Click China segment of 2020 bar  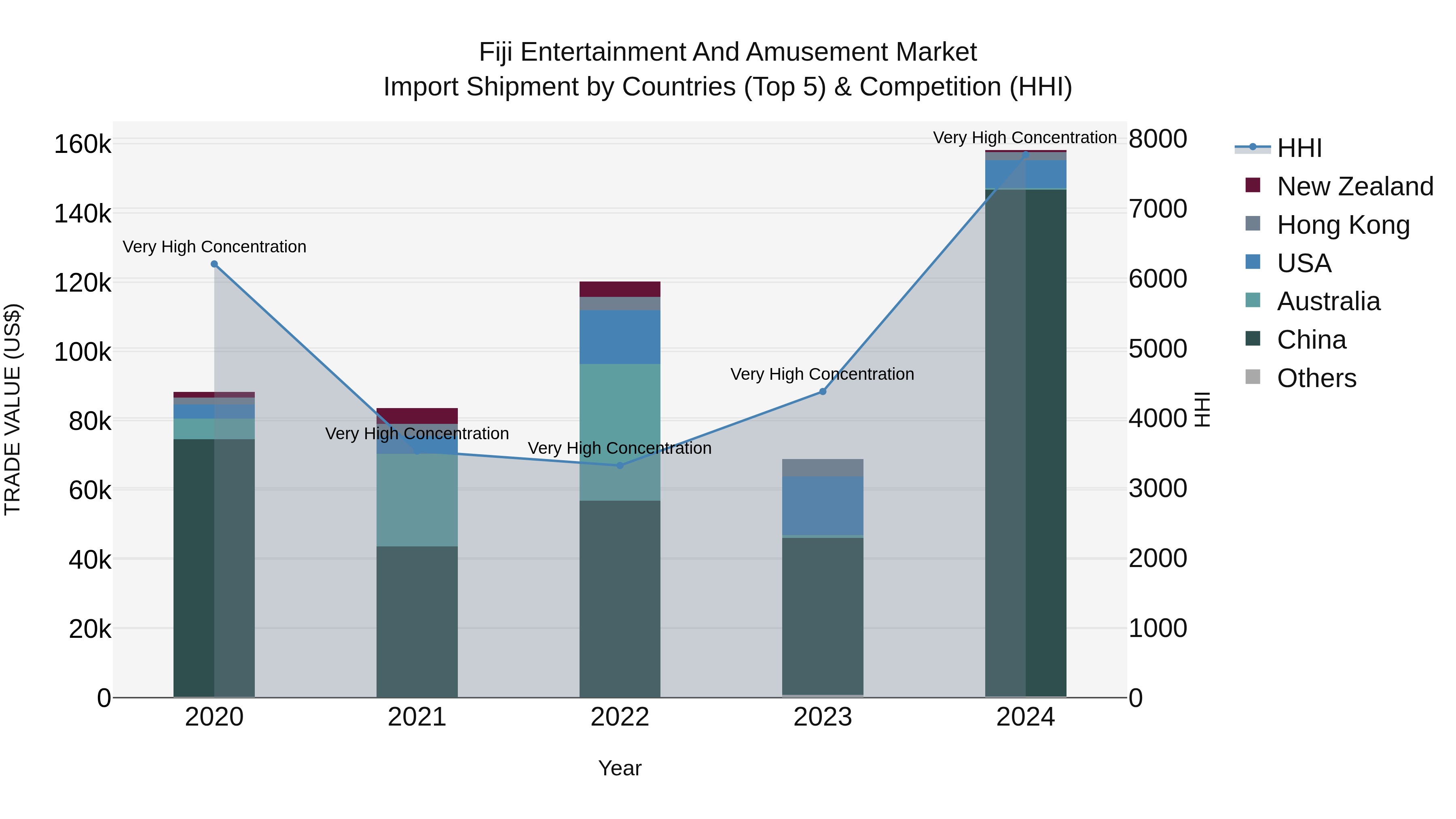[214, 568]
